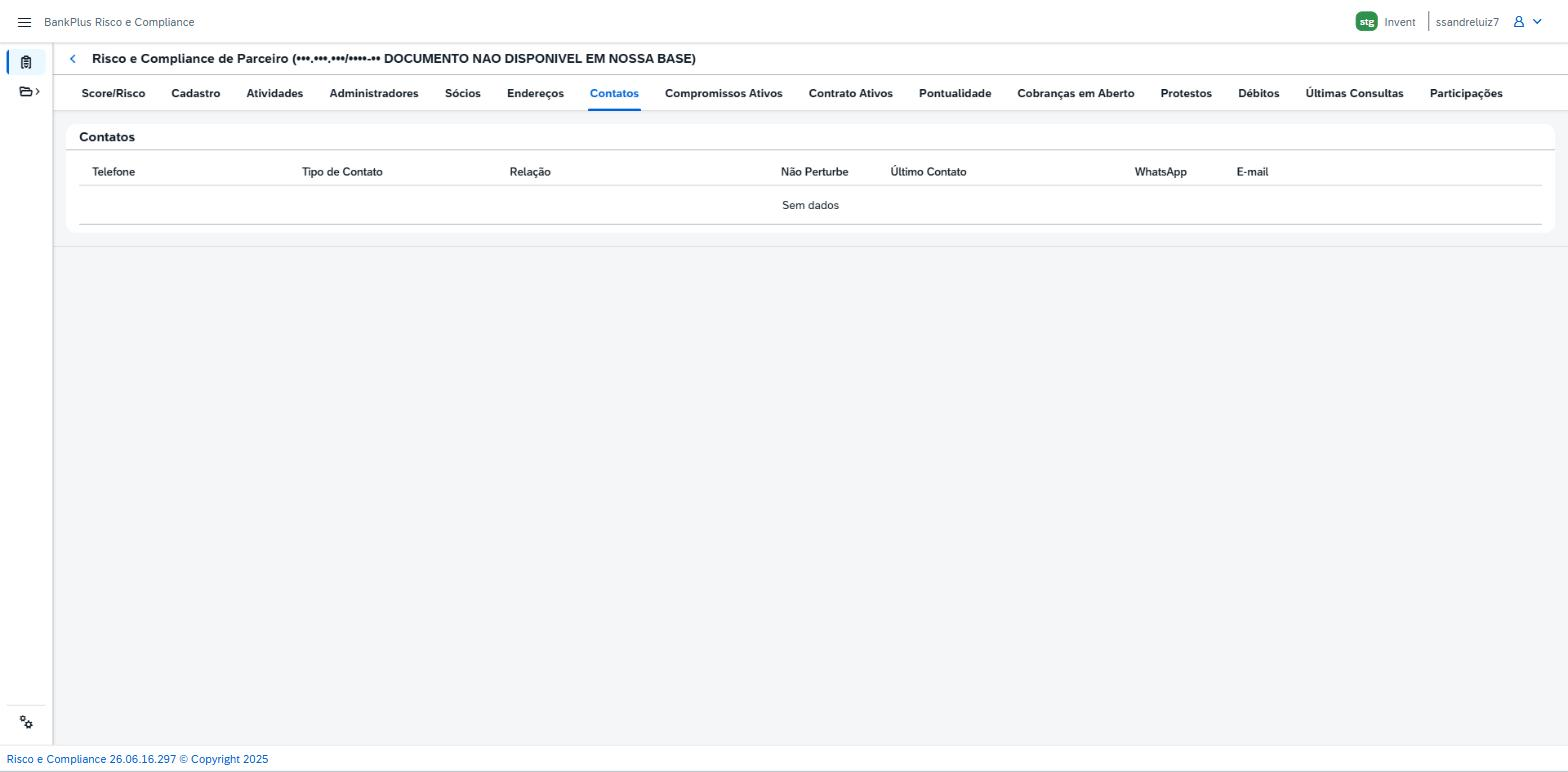This screenshot has height=772, width=1568.
Task: Click the Tipo de Contato column header
Action: click(342, 172)
